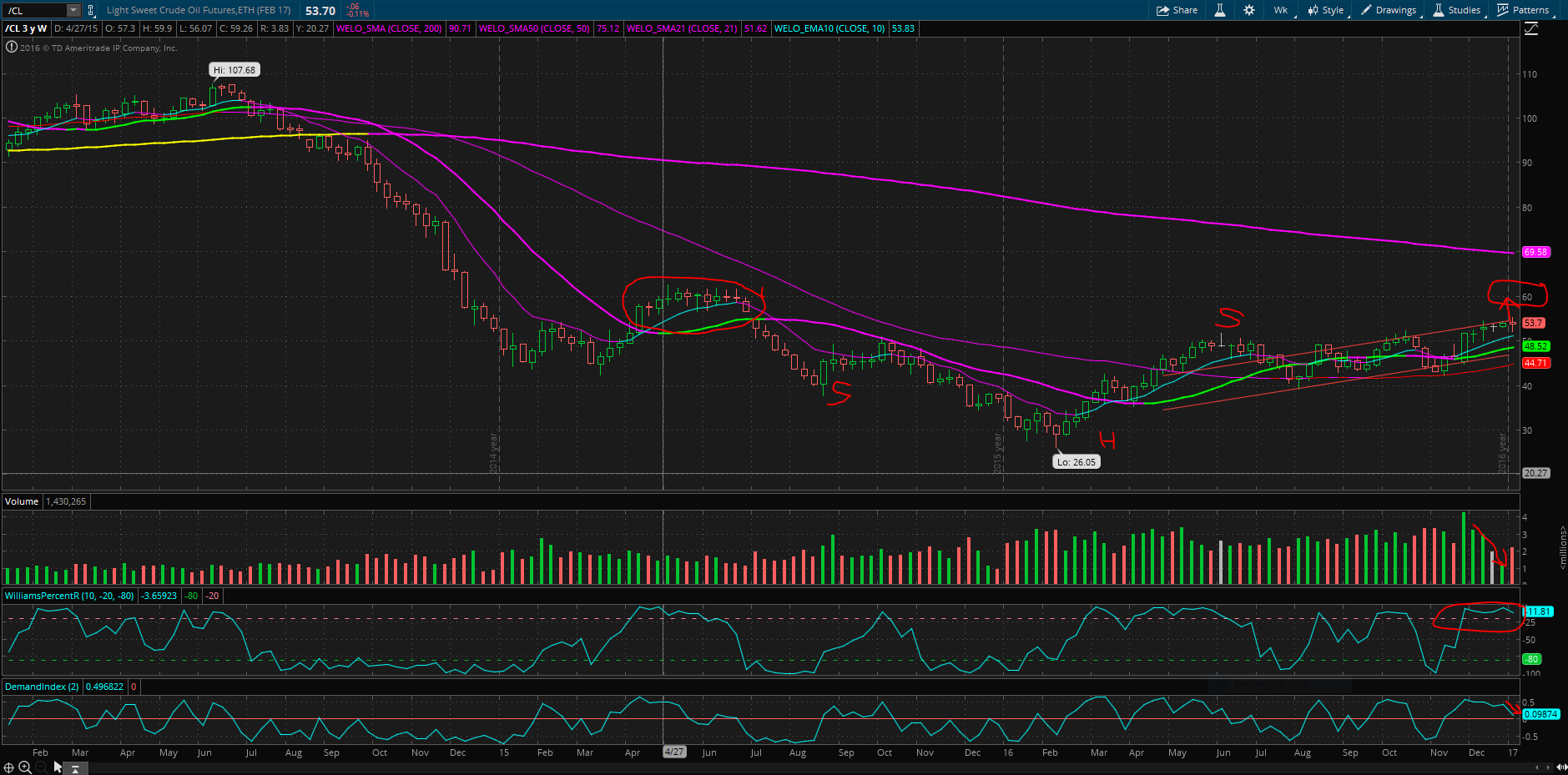Click the 53.7 last price bubble
Image resolution: width=1568 pixels, height=775 pixels.
pyautogui.click(x=1534, y=323)
